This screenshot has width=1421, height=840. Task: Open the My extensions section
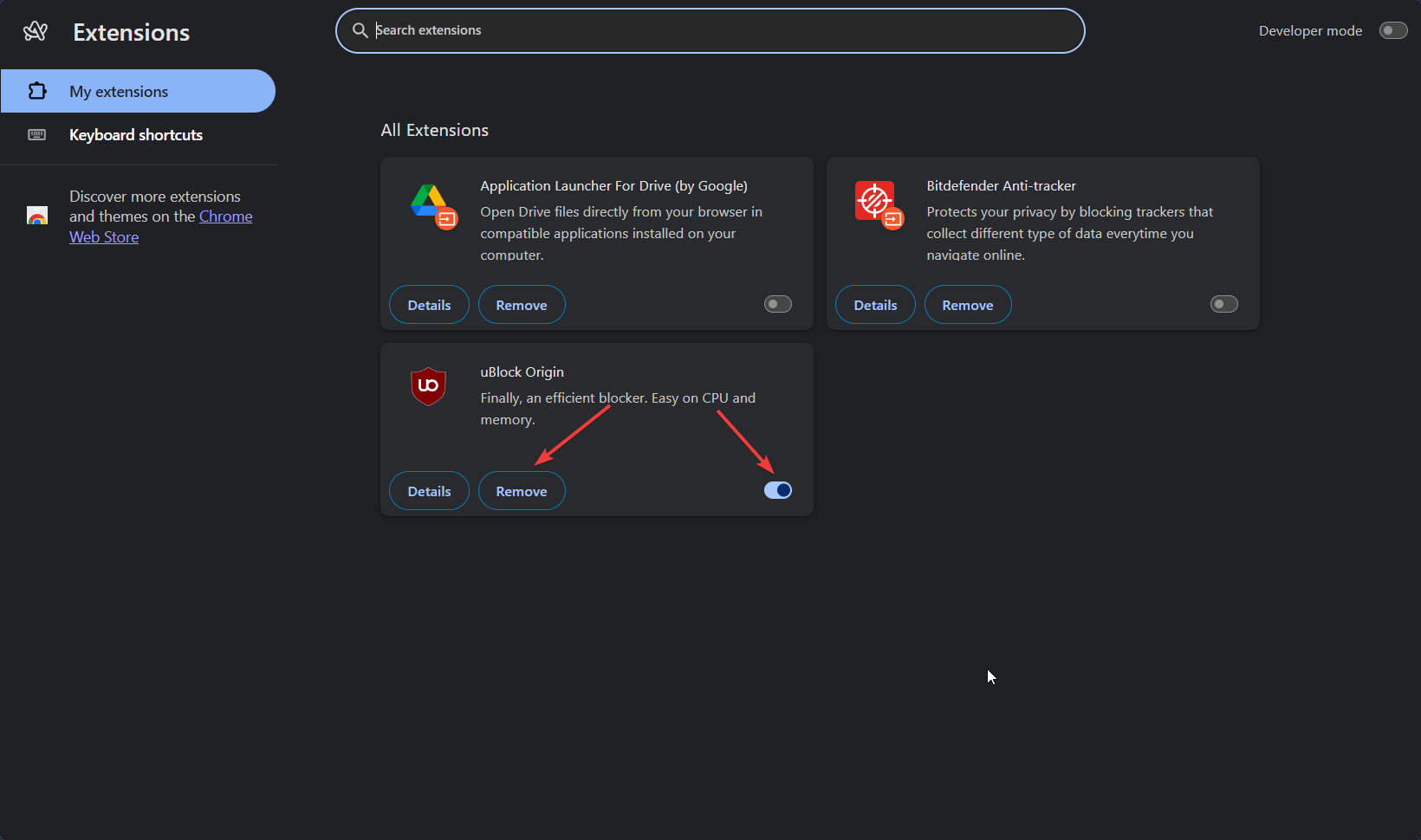click(138, 91)
